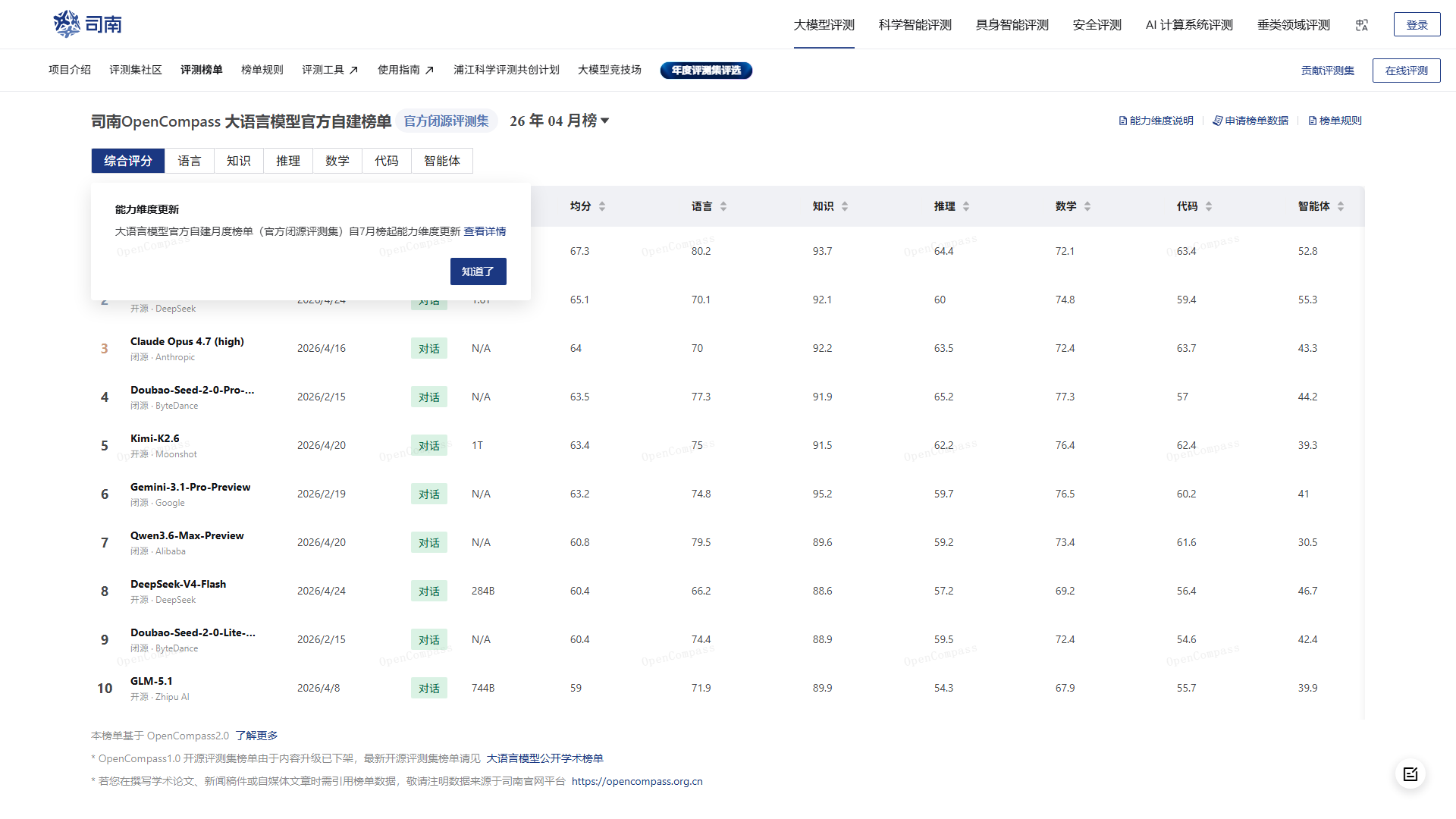The image size is (1456, 819).
Task: Sort by 代码 column arrows
Action: pyautogui.click(x=1209, y=206)
